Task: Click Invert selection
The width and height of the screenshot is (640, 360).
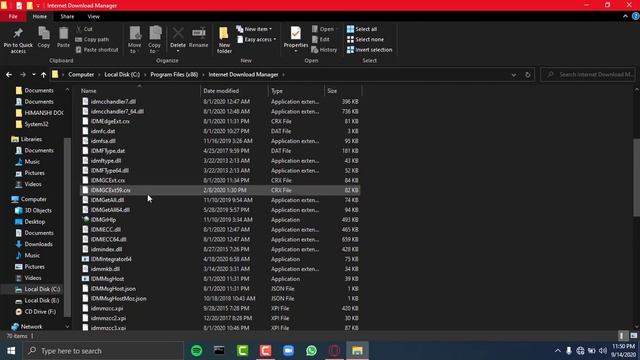Action: (x=369, y=49)
